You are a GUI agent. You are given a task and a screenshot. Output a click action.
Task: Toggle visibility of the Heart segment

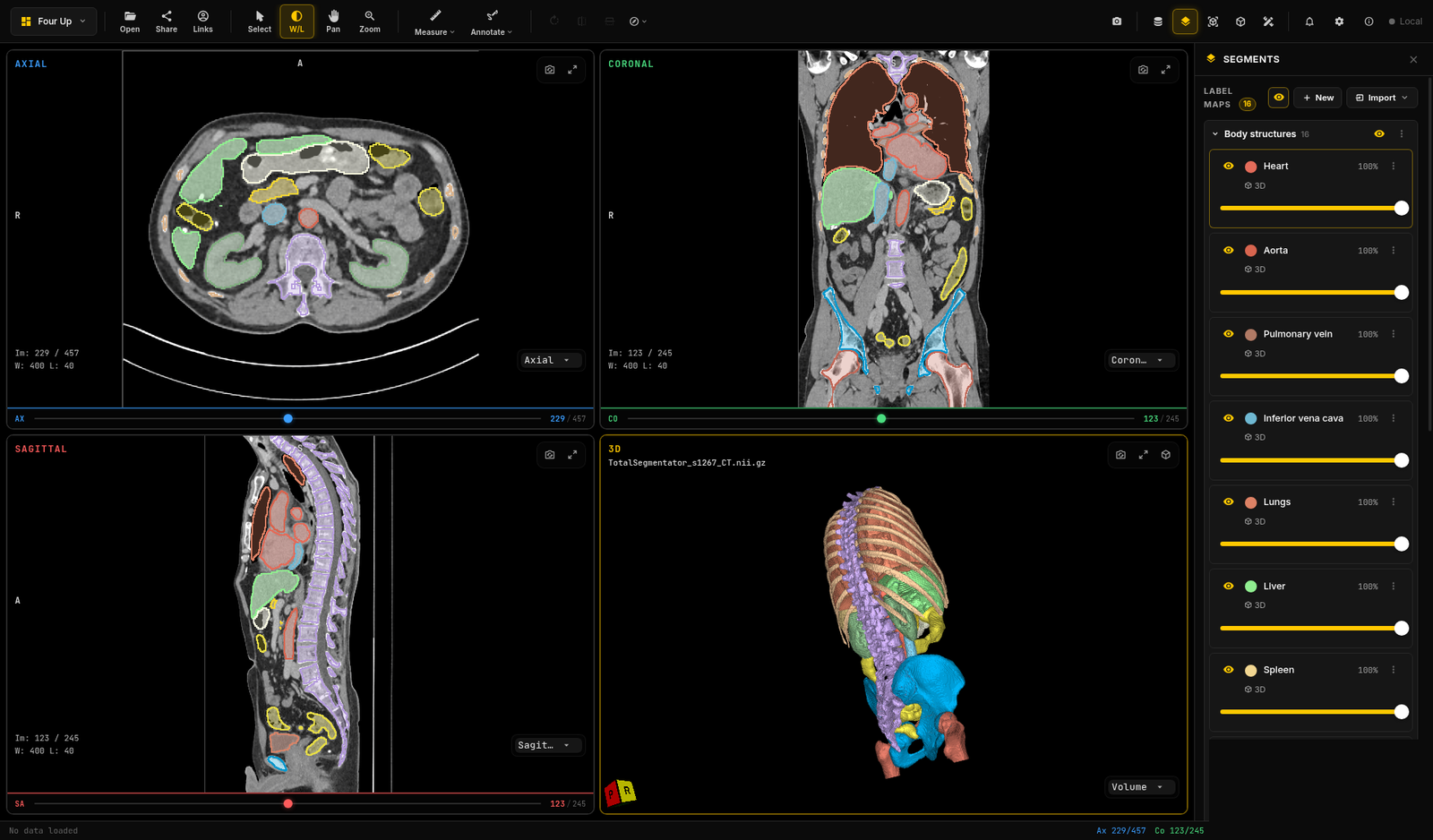1229,167
